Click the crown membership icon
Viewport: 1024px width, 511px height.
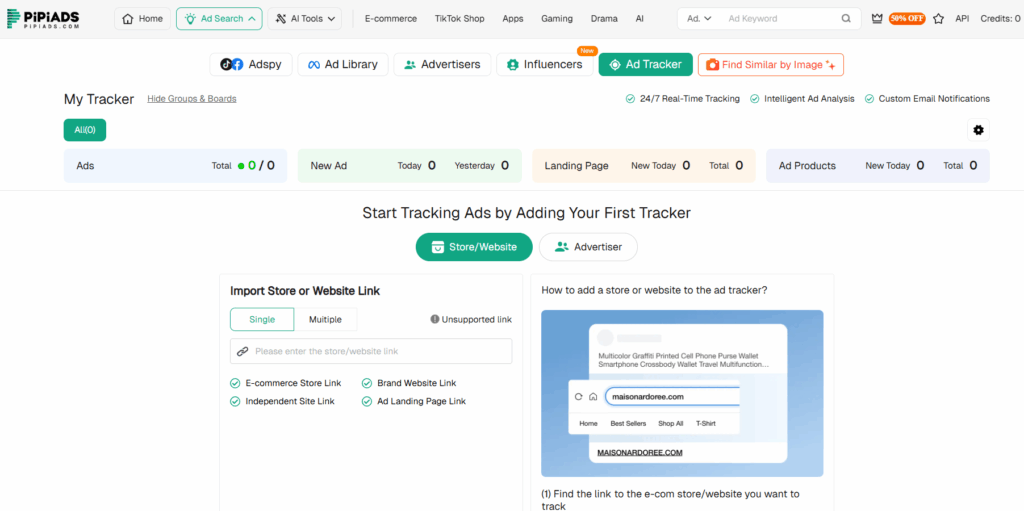click(x=877, y=19)
